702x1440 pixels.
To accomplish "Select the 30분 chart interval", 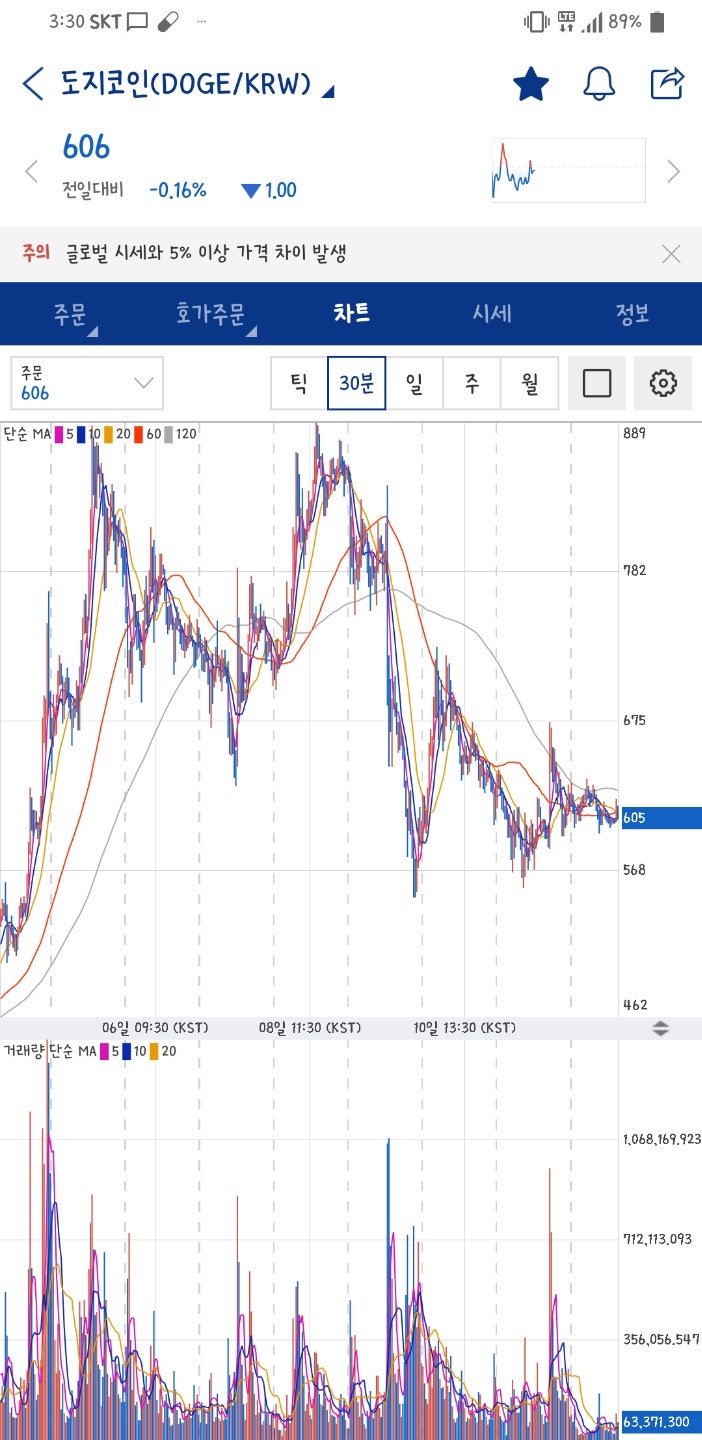I will click(357, 383).
